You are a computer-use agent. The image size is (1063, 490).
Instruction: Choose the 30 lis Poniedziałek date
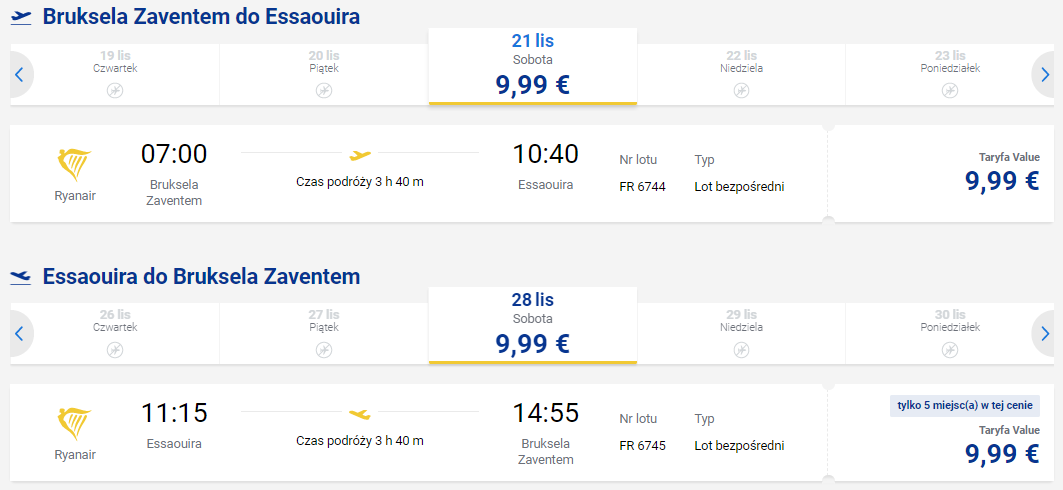pos(950,334)
